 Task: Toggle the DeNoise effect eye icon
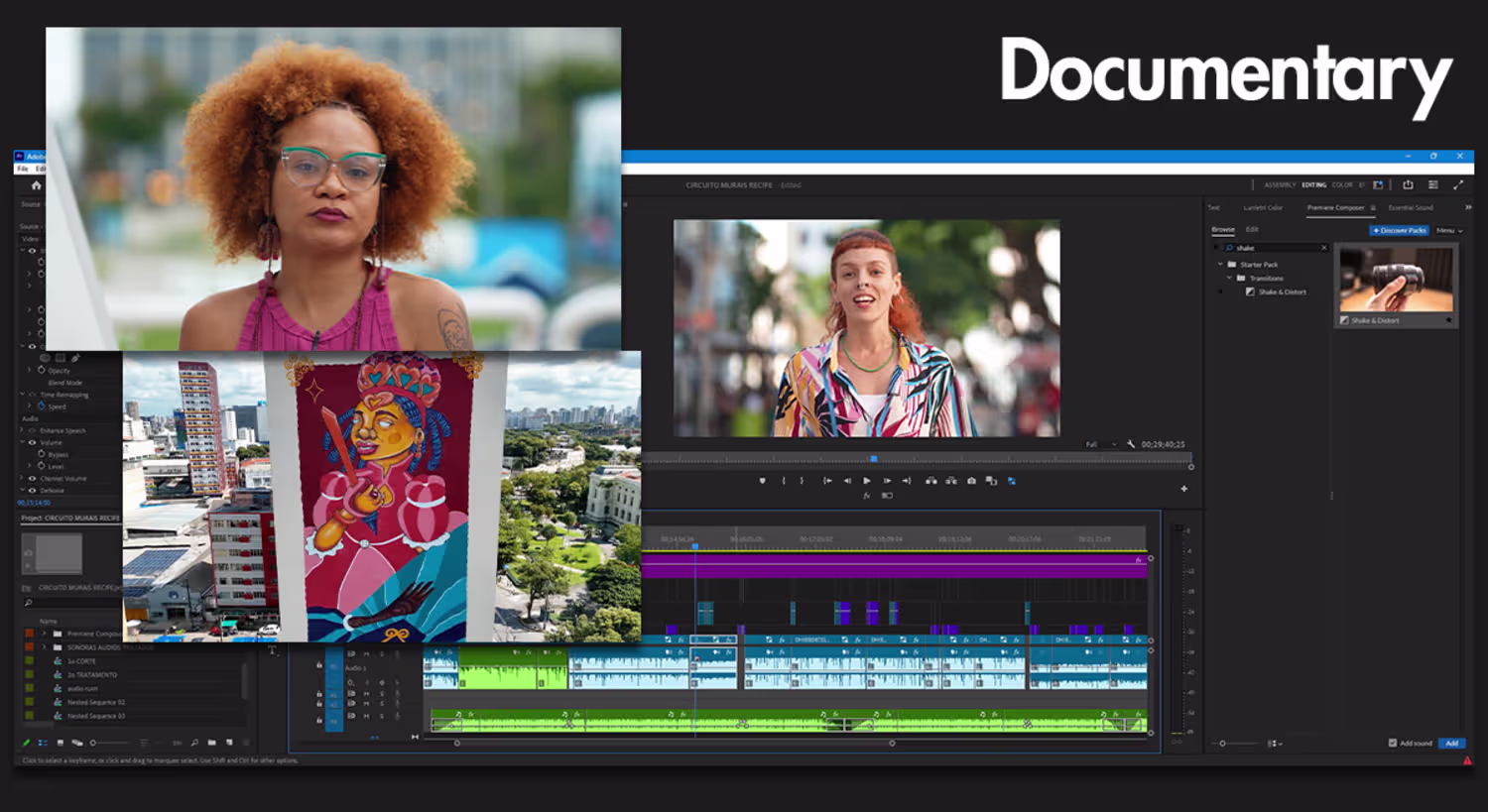tap(32, 490)
